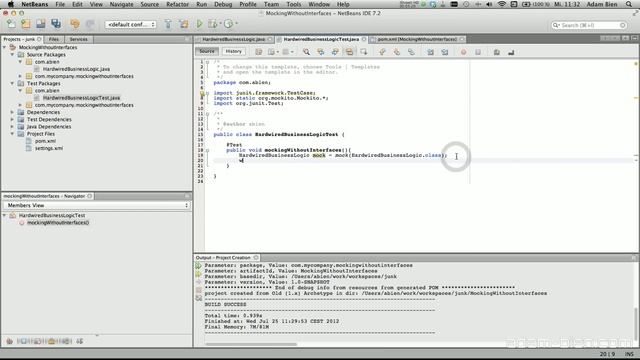Click the Open Project toolbar icon
The height and width of the screenshot is (360, 640).
tap(41, 24)
